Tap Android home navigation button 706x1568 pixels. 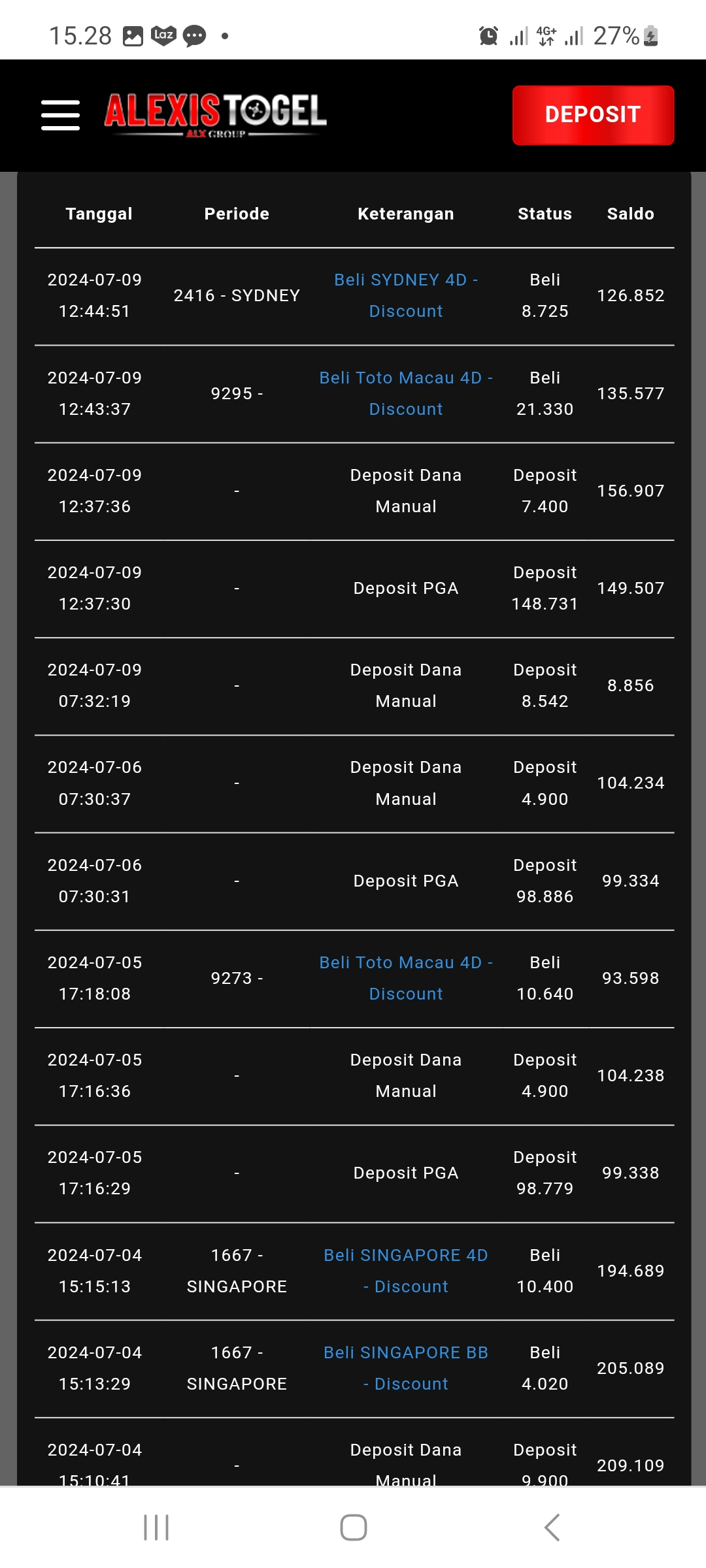click(353, 1527)
